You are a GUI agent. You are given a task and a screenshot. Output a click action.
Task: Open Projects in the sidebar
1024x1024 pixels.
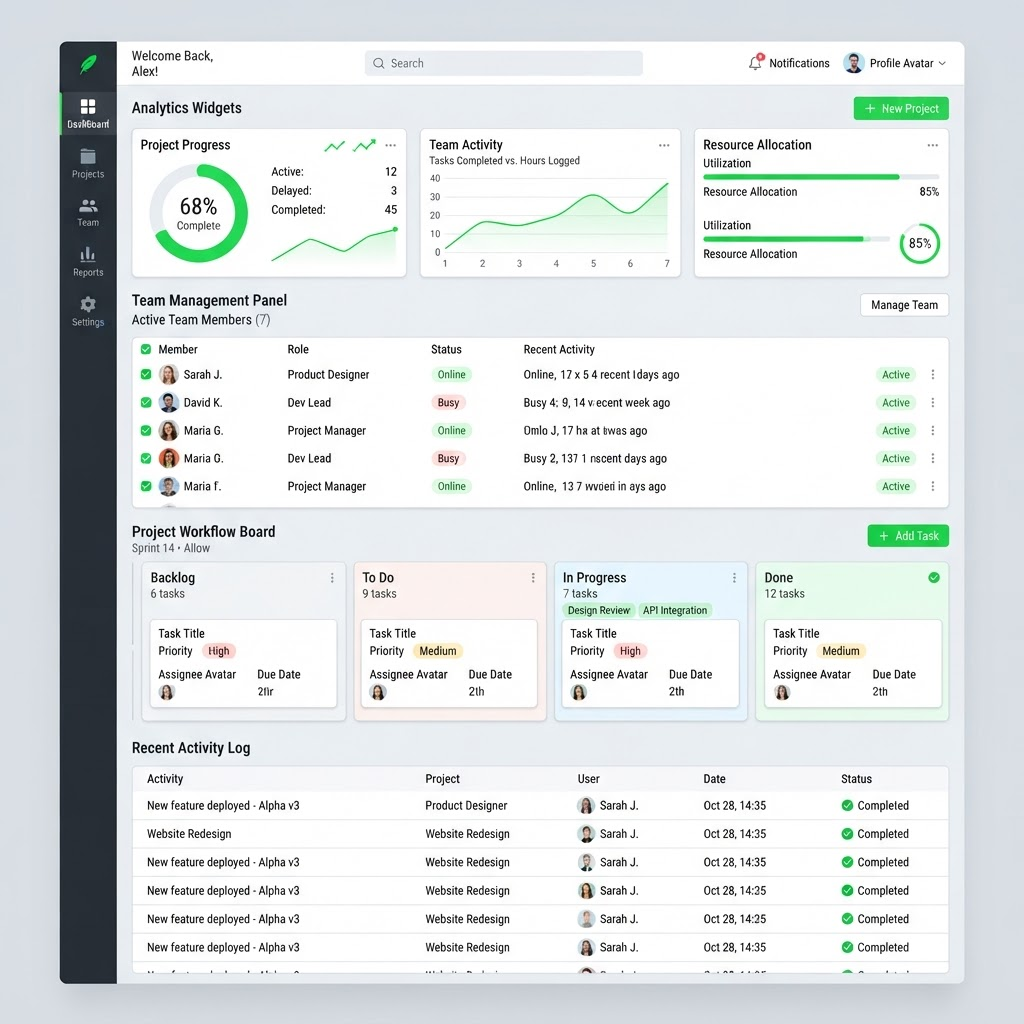click(x=88, y=163)
